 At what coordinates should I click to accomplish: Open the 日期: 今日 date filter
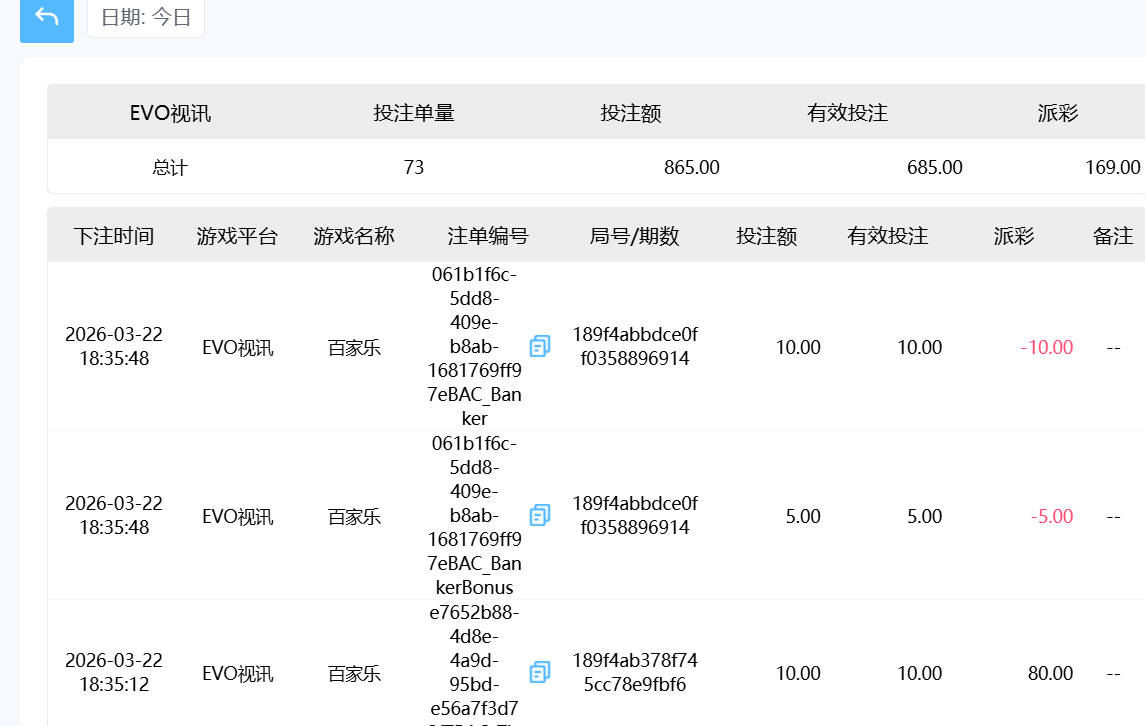click(x=146, y=18)
